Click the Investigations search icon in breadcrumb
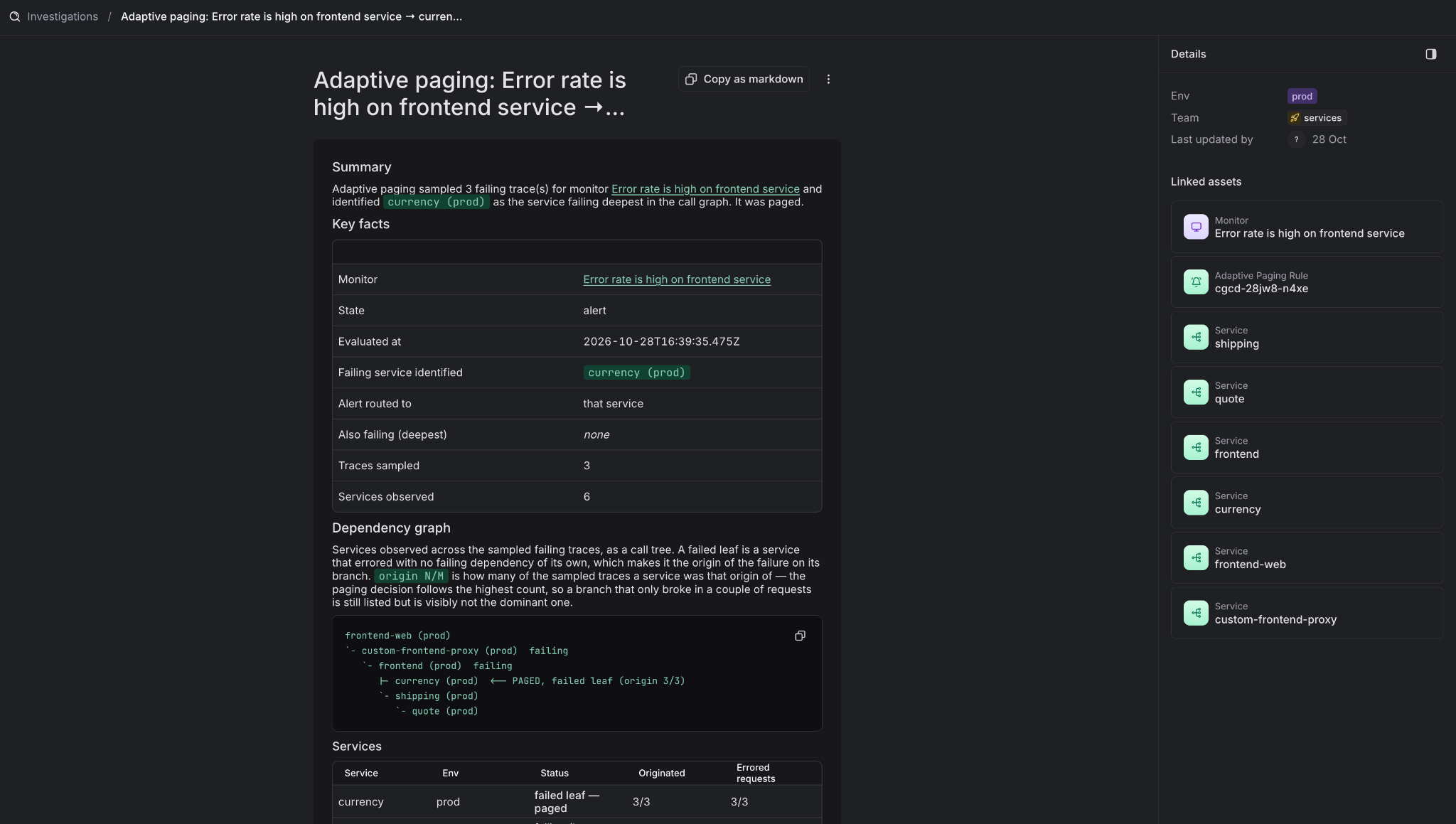 pos(14,16)
